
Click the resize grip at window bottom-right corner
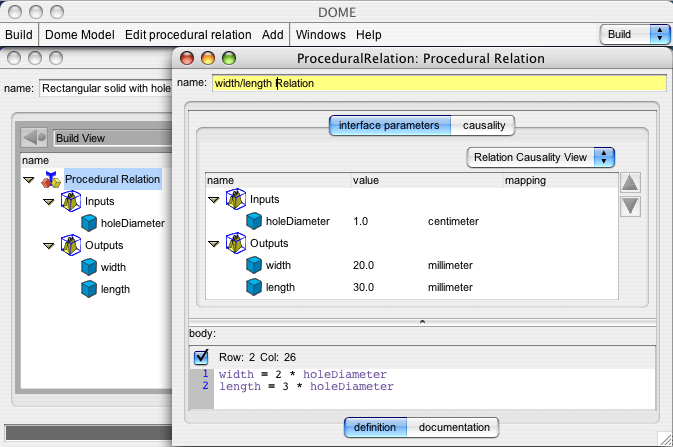[x=665, y=439]
